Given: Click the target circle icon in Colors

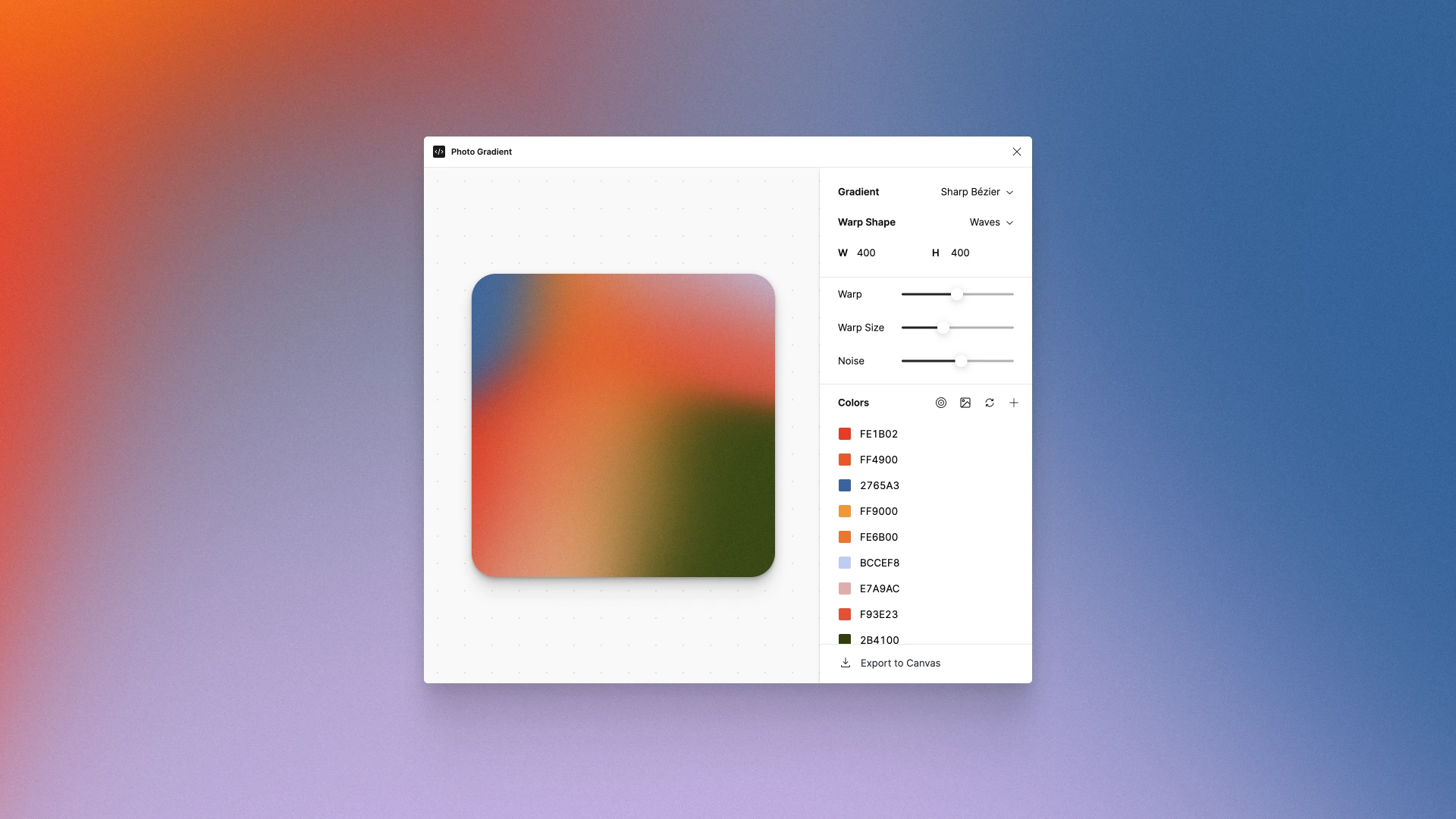Looking at the screenshot, I should tap(940, 403).
